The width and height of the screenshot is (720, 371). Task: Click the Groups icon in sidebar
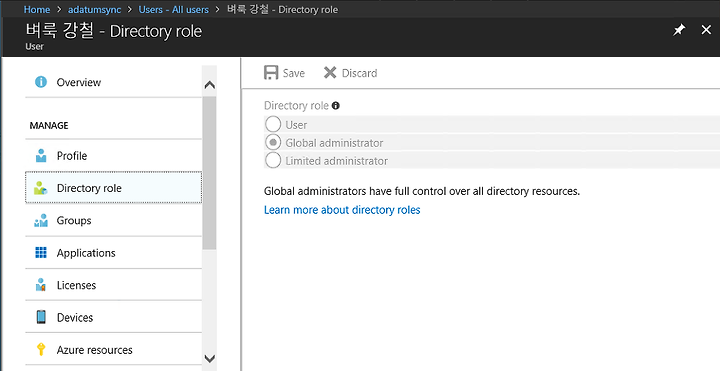[41, 220]
